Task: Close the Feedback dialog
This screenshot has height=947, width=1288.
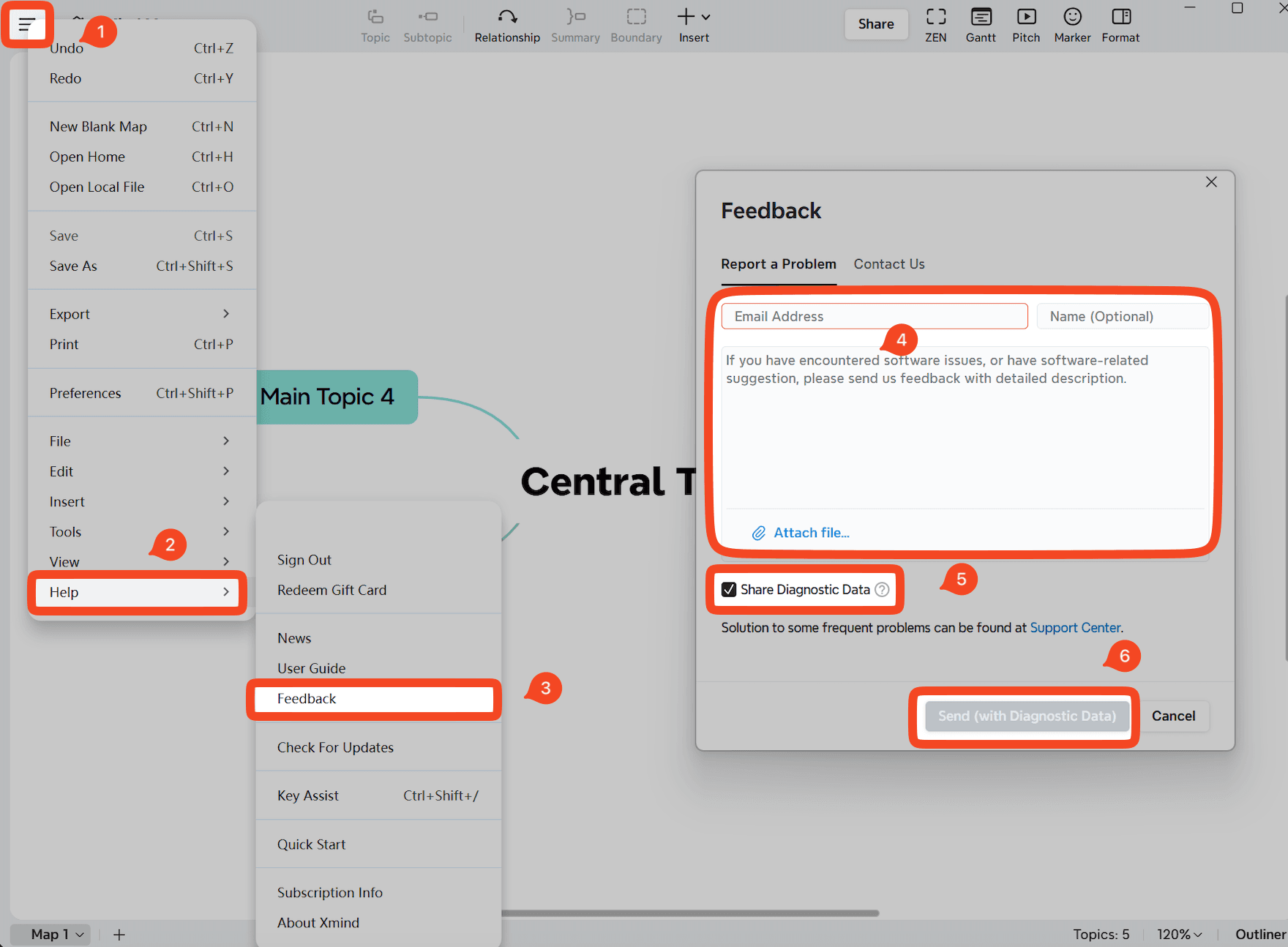Action: [1211, 181]
